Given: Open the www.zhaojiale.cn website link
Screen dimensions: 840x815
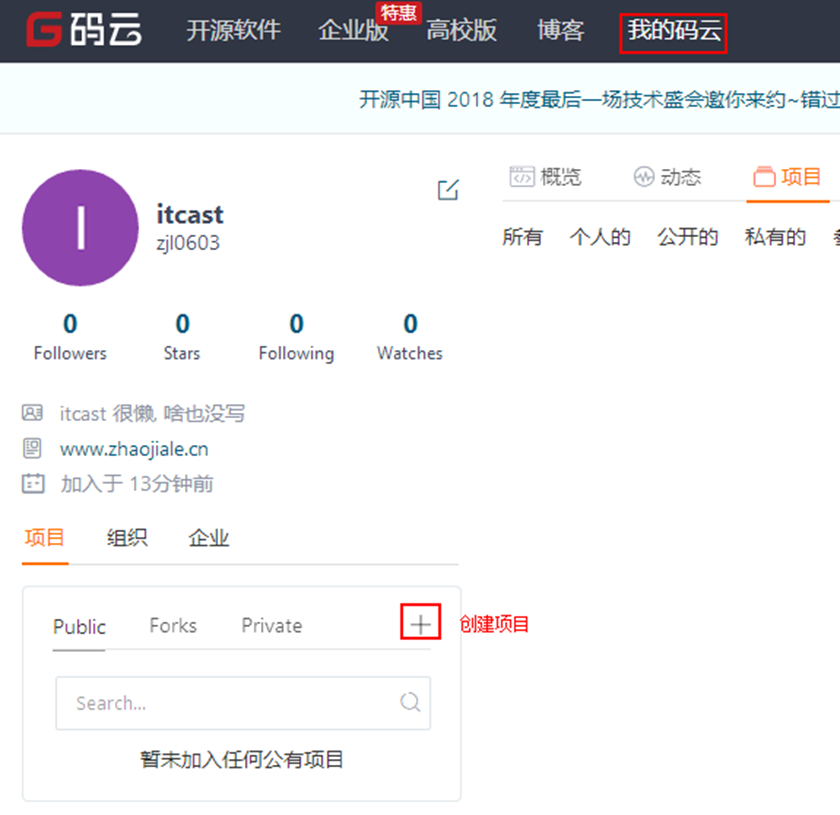Looking at the screenshot, I should tap(134, 449).
